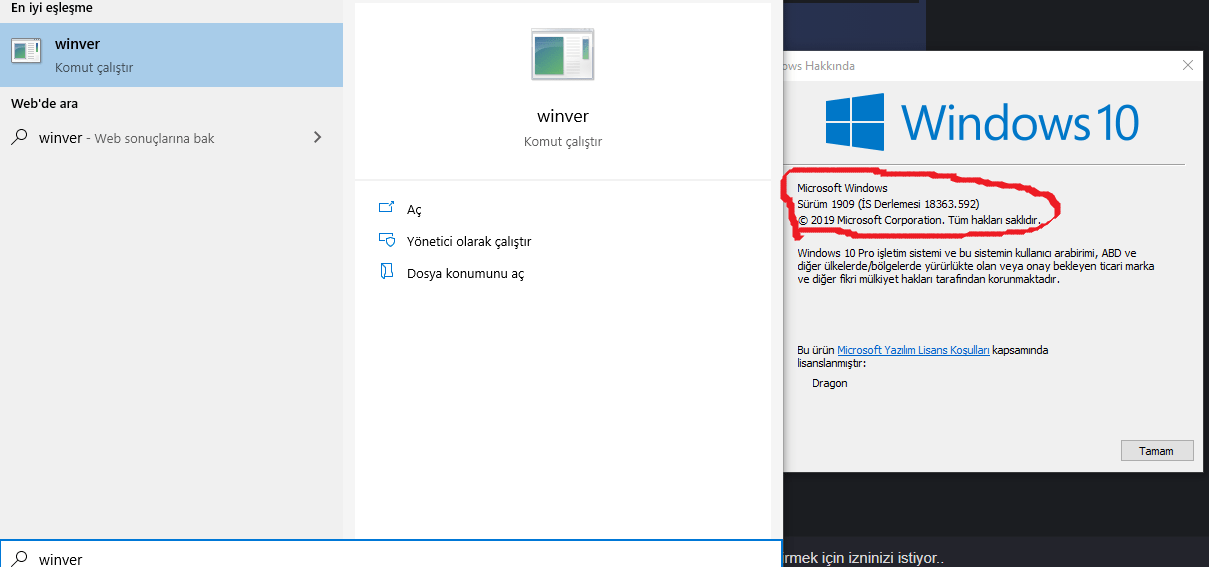Expand the winver web result chevron
The width and height of the screenshot is (1209, 567).
[317, 137]
